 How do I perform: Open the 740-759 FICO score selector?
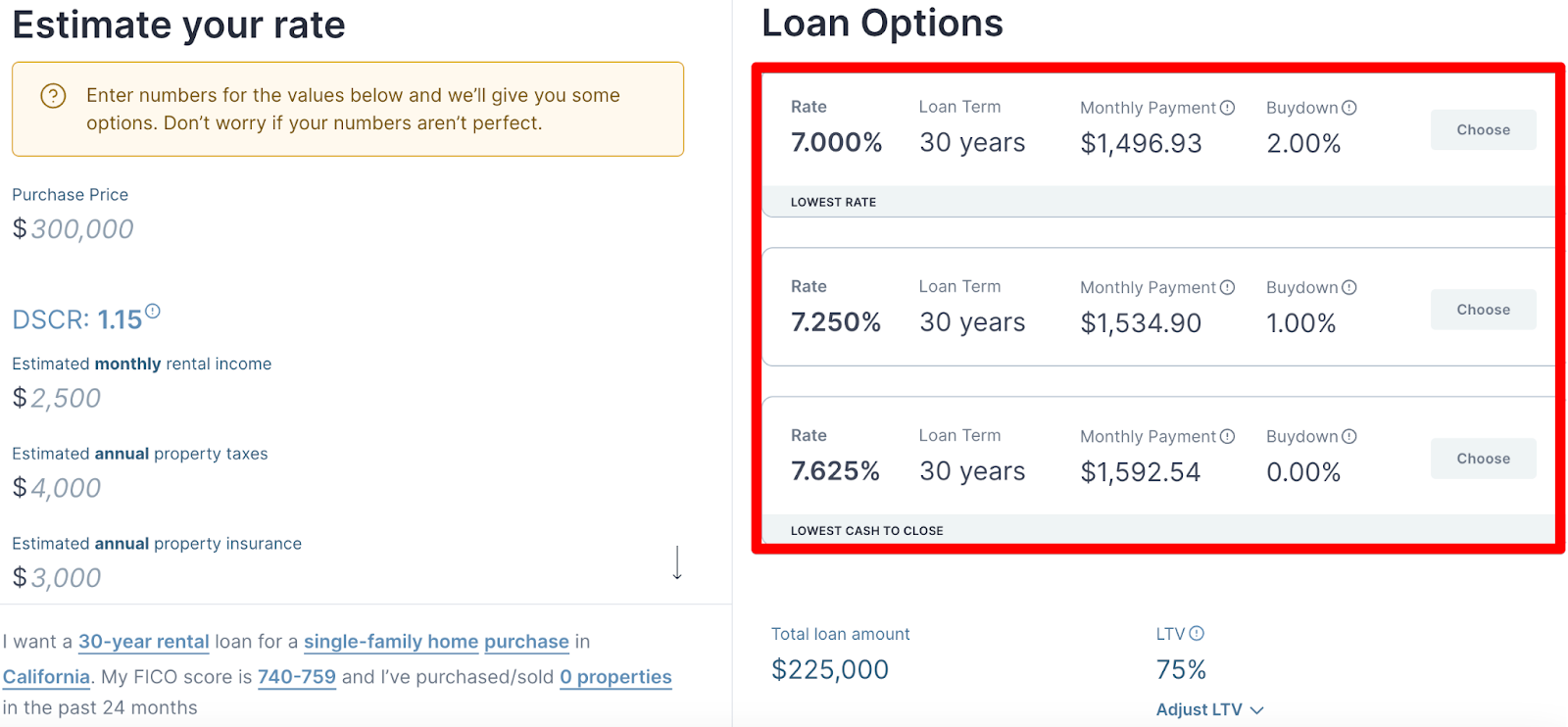coord(297,676)
